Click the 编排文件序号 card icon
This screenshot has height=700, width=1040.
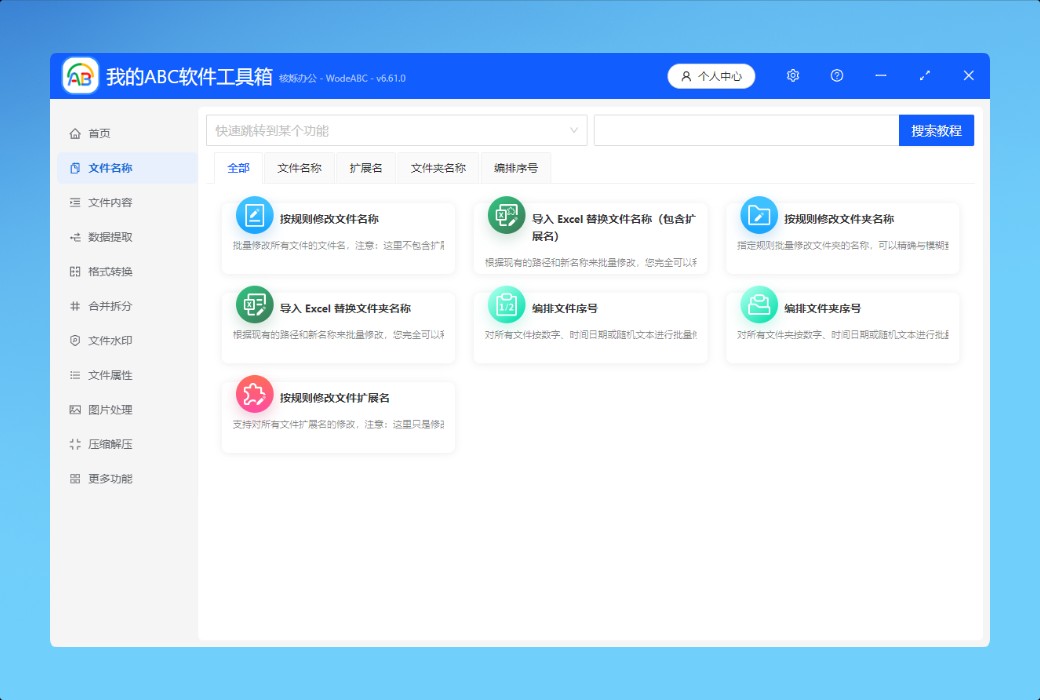coord(506,304)
